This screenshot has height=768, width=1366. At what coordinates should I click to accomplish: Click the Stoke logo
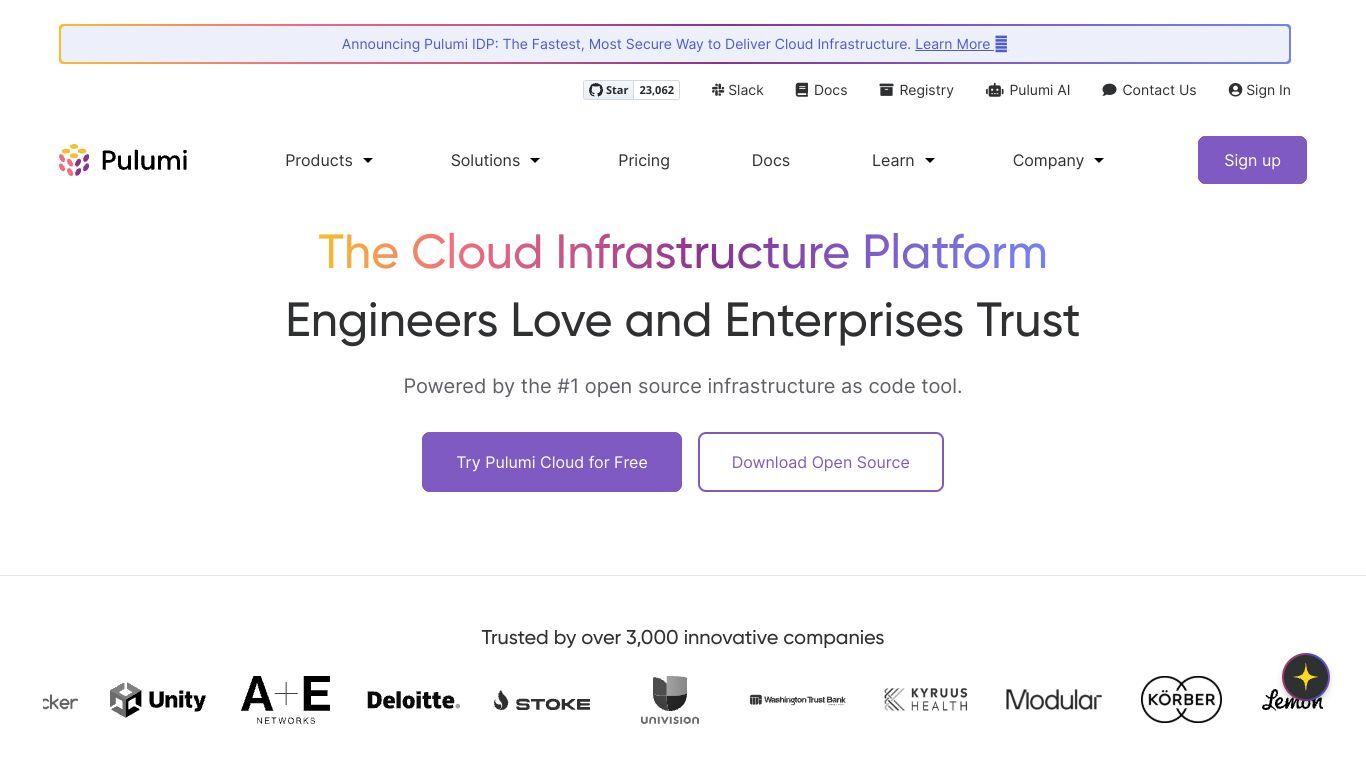541,702
